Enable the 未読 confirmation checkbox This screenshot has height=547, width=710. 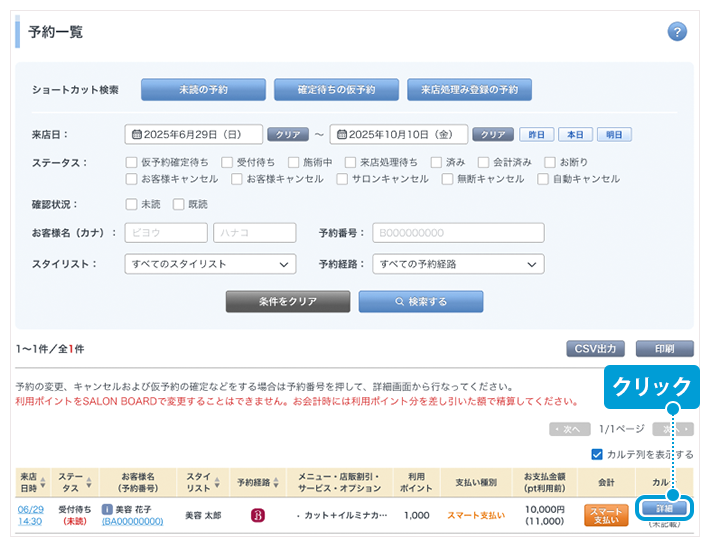pos(132,204)
